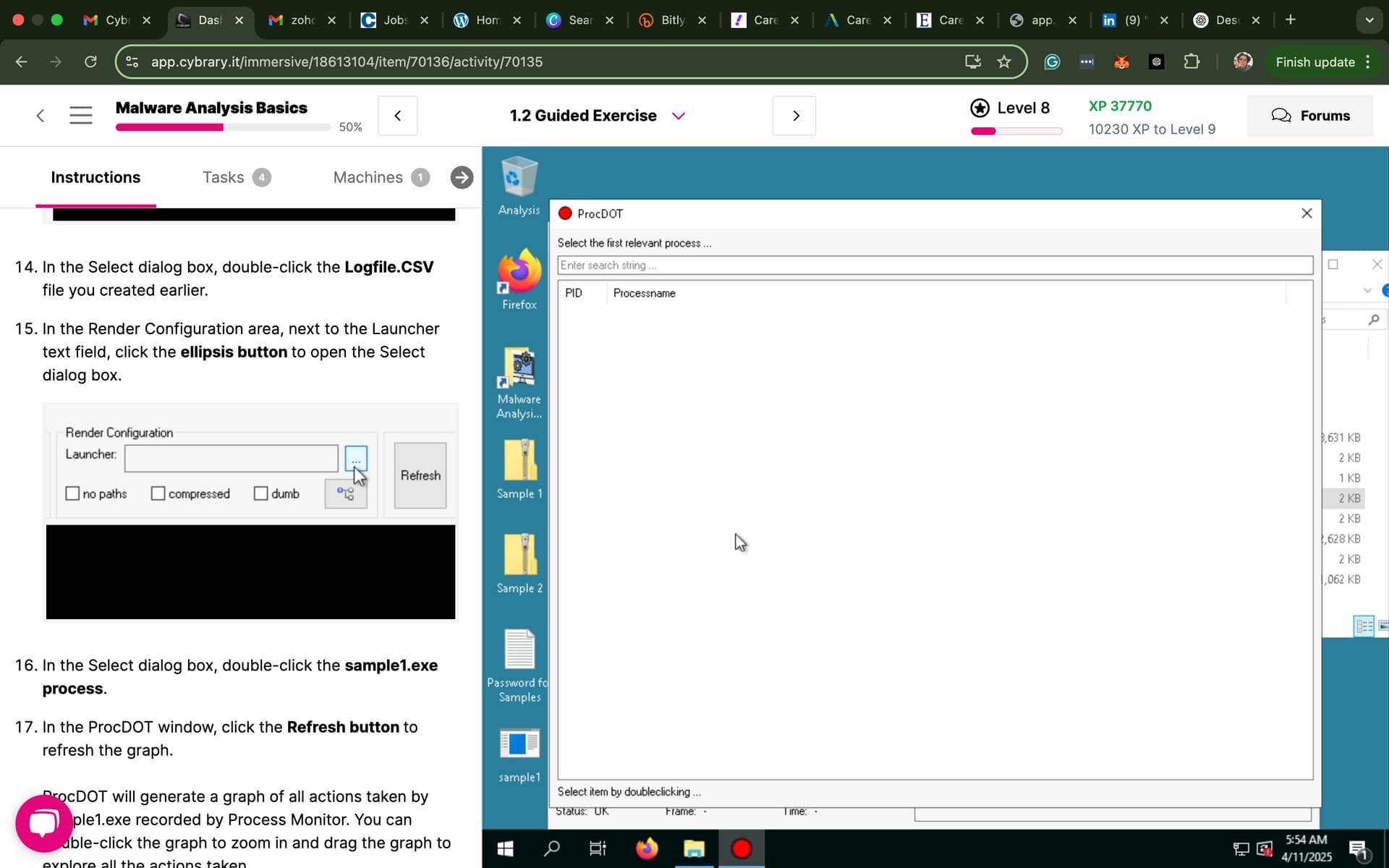
Task: Go to the previous activity with the left chevron
Action: click(398, 116)
